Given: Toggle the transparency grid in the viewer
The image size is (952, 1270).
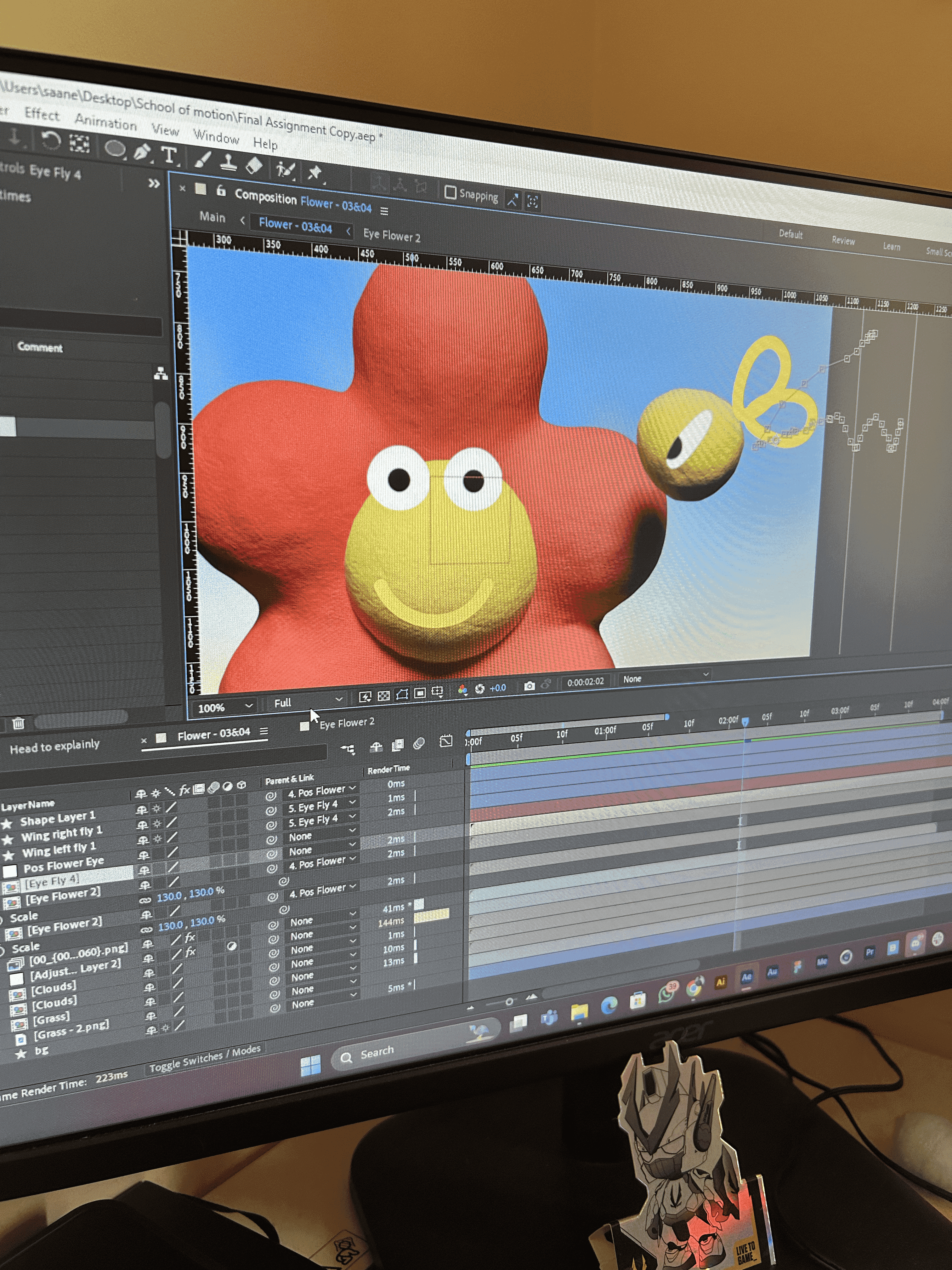Looking at the screenshot, I should [384, 696].
